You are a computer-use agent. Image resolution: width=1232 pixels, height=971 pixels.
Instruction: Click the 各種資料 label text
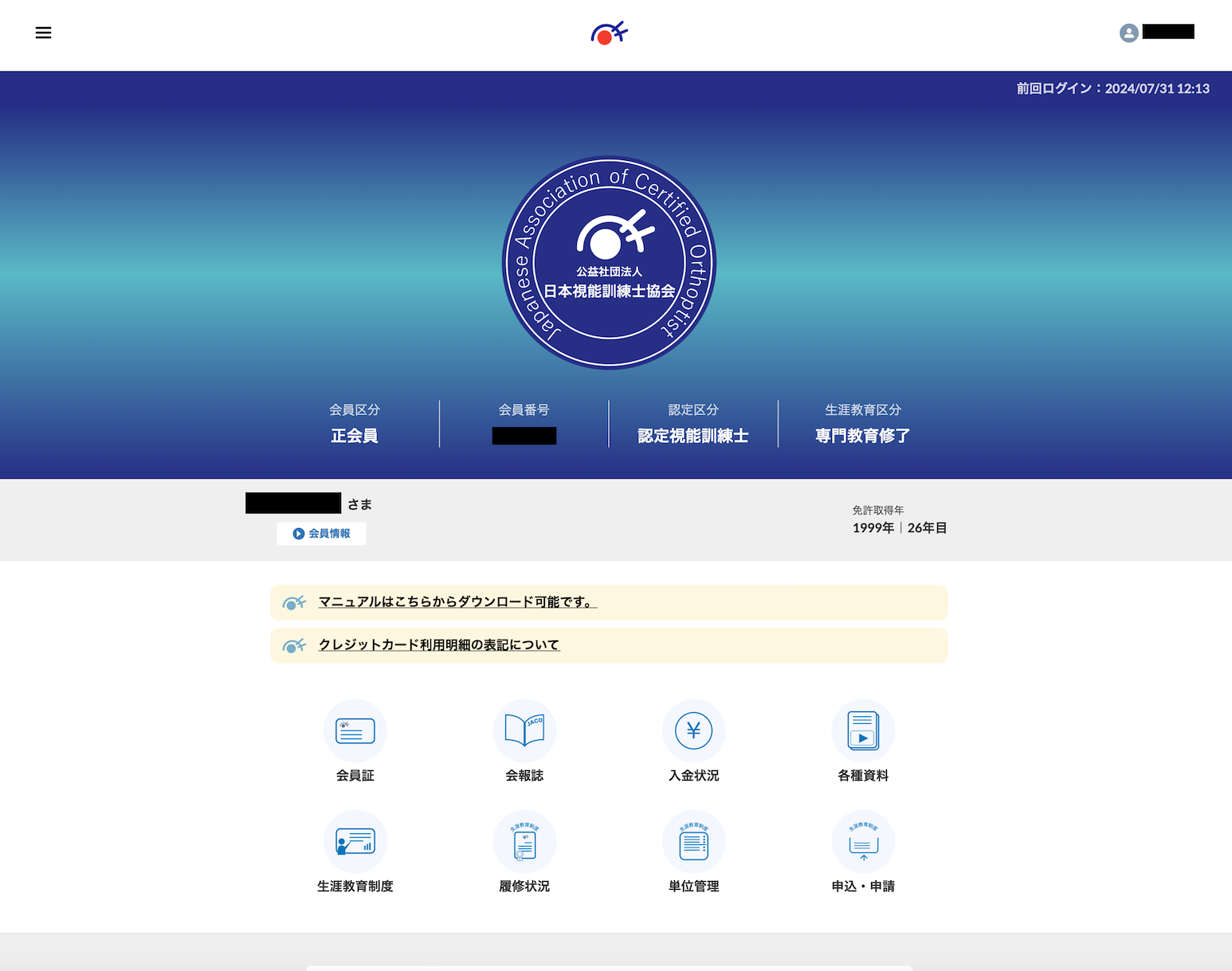click(863, 775)
